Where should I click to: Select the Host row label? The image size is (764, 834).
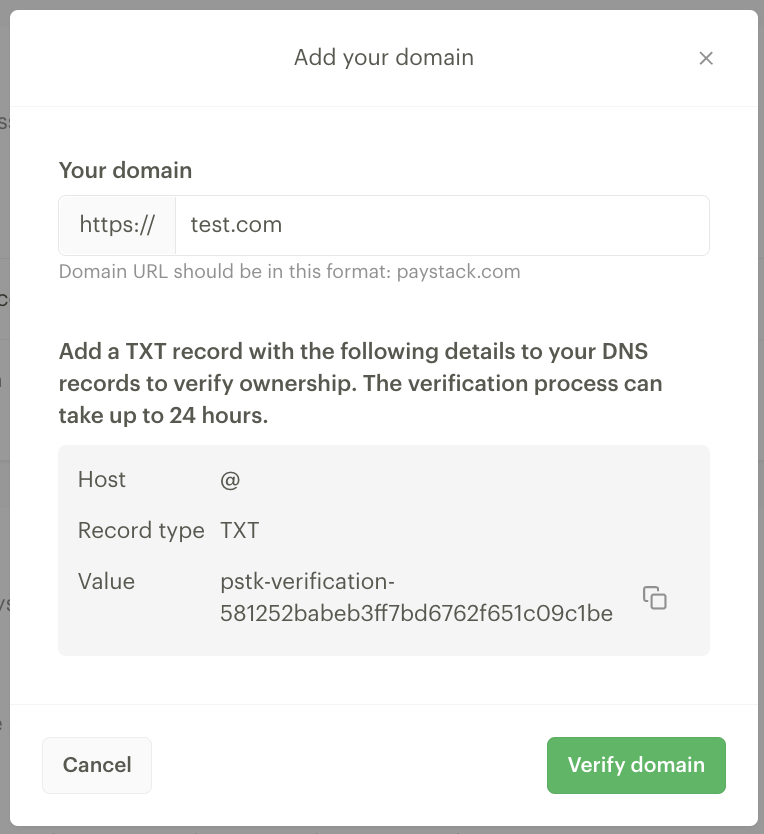point(102,479)
